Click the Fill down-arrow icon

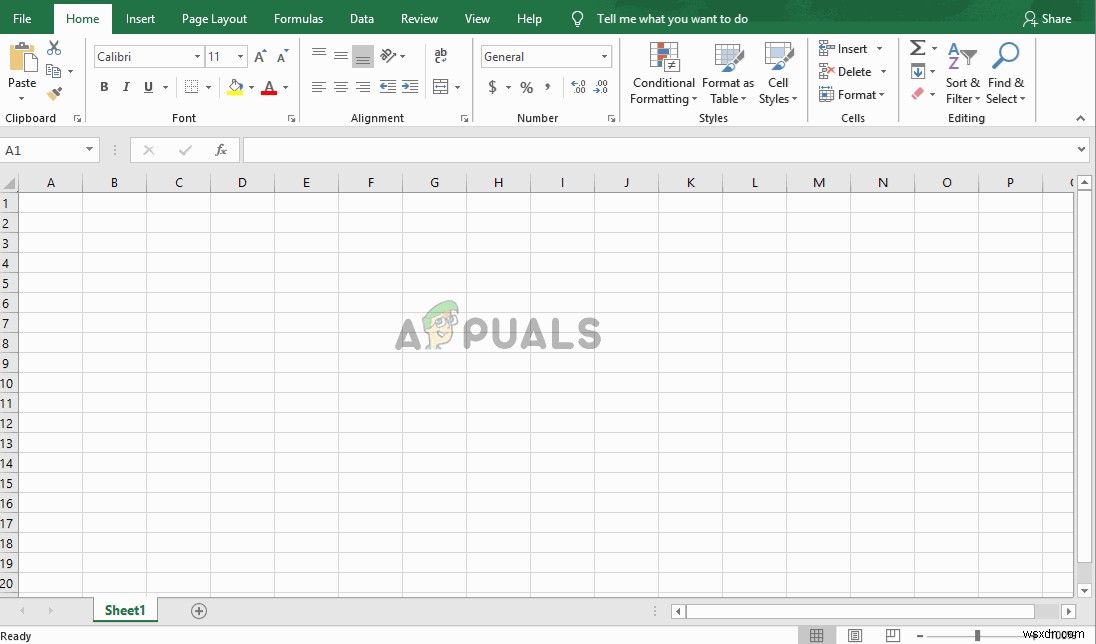click(918, 71)
